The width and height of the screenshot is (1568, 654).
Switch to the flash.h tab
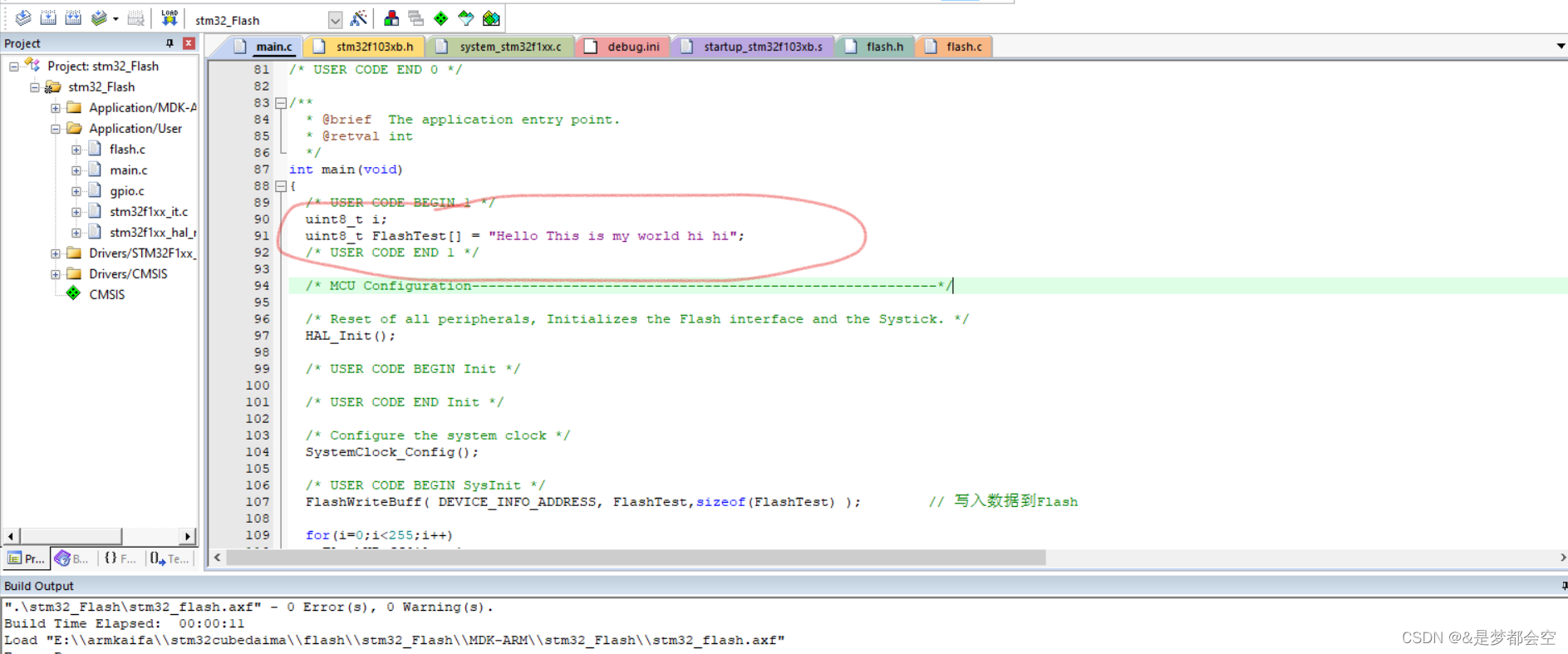pos(875,47)
